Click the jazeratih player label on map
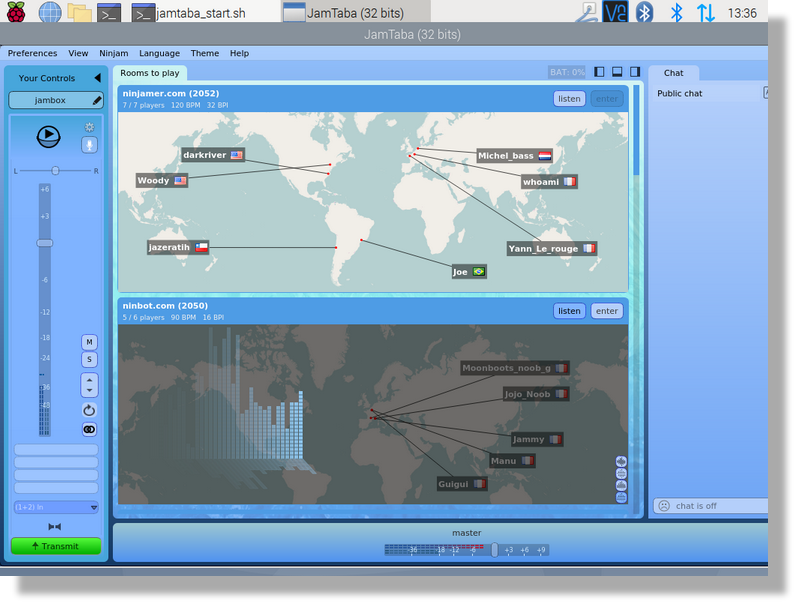The height and width of the screenshot is (603, 795). (x=178, y=247)
